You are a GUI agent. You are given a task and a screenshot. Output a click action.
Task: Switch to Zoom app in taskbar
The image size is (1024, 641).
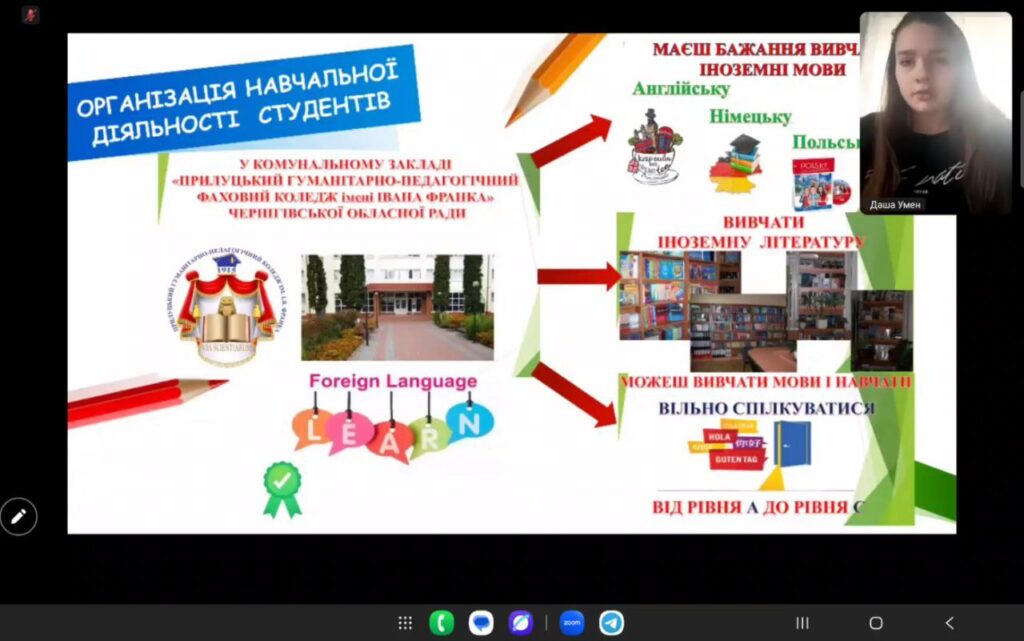tap(572, 623)
